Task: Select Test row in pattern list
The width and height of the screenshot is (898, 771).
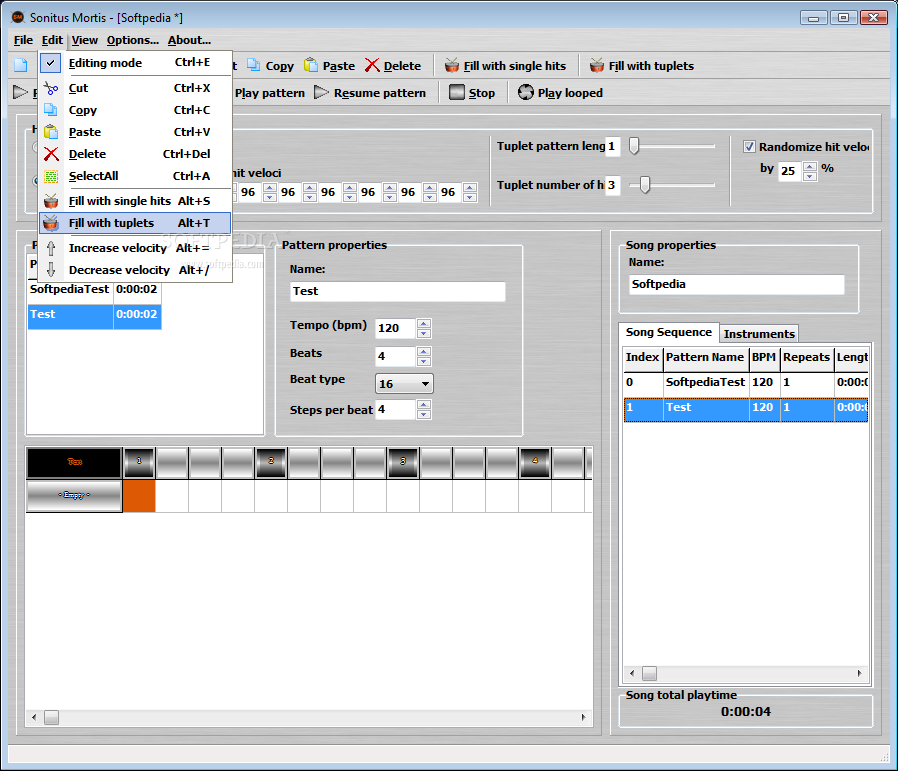Action: point(94,316)
